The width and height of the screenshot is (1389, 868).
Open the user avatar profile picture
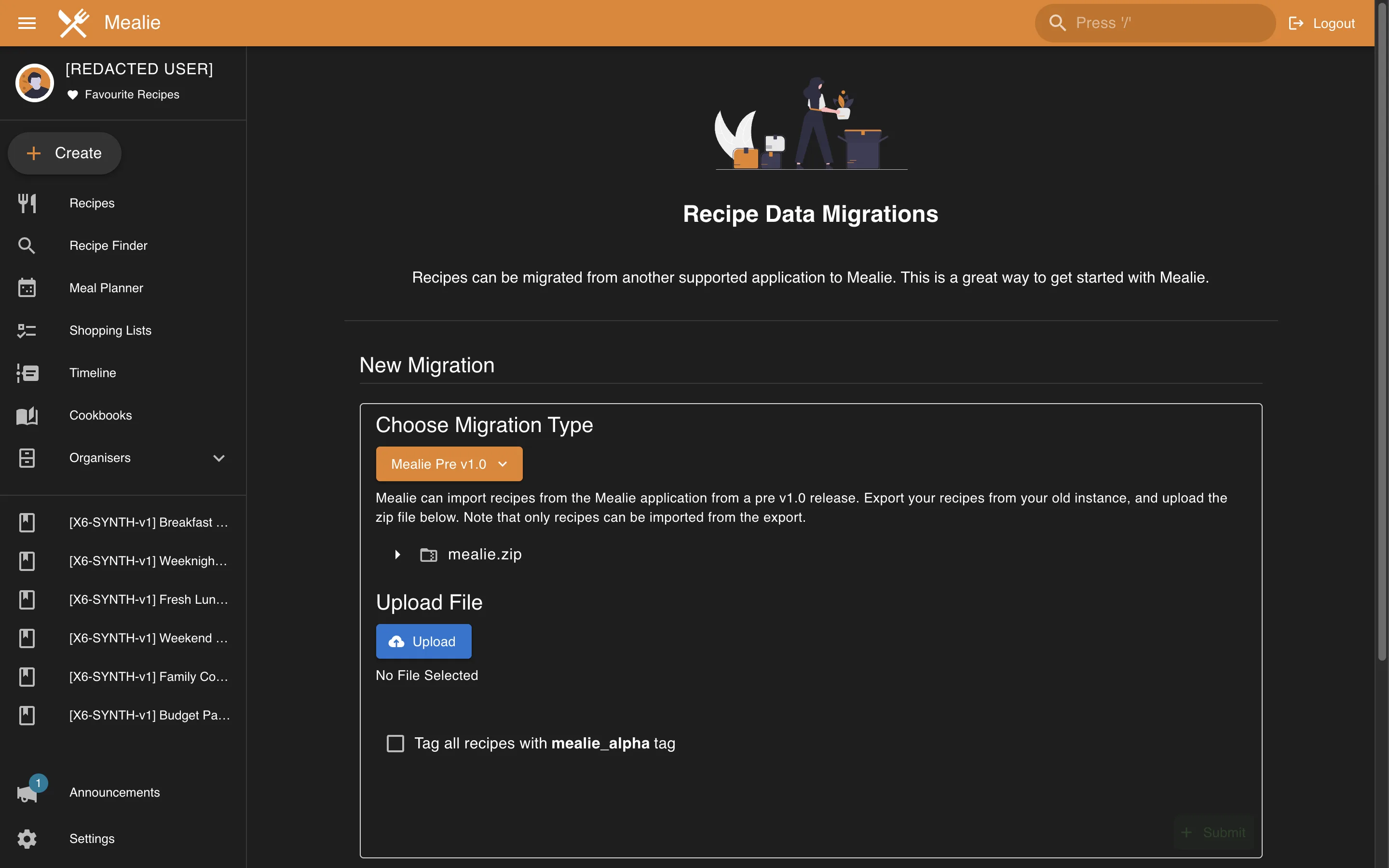[34, 82]
